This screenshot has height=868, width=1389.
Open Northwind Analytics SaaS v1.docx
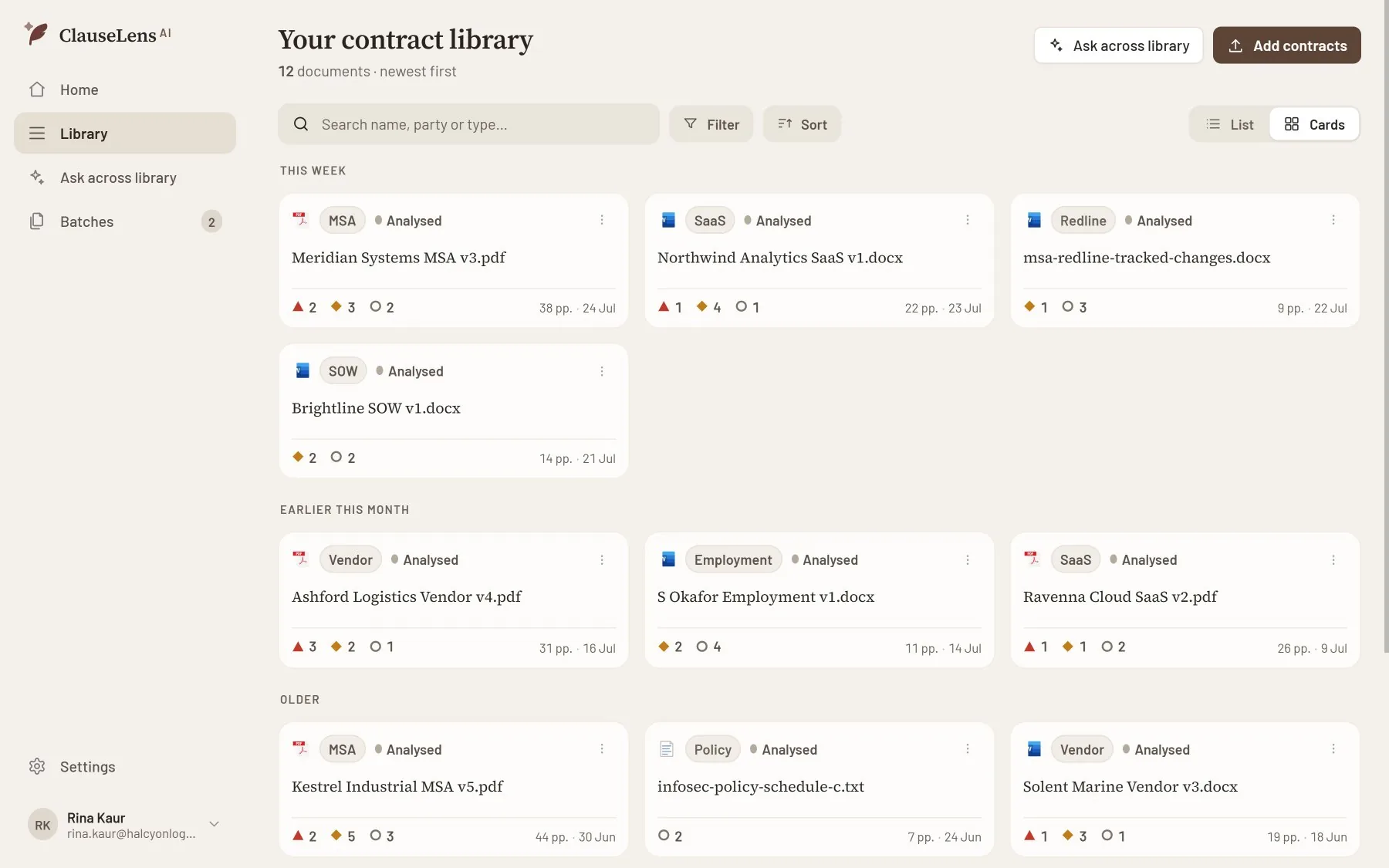779,258
